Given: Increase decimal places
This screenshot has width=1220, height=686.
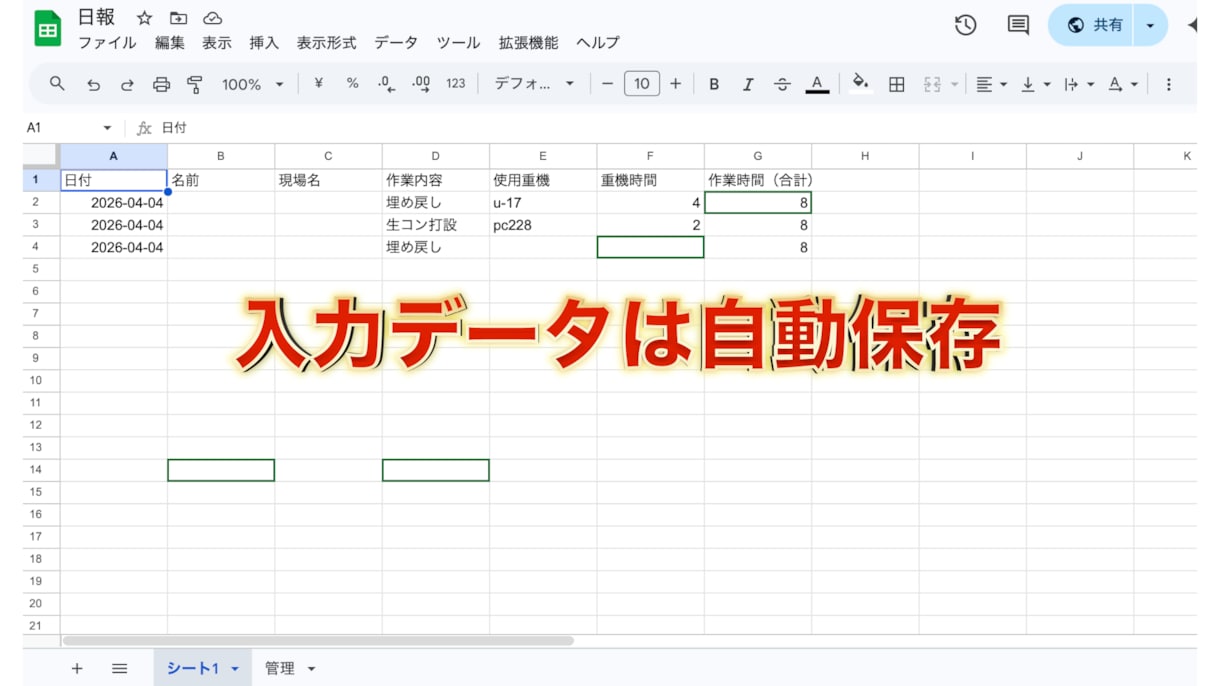Looking at the screenshot, I should (x=421, y=84).
